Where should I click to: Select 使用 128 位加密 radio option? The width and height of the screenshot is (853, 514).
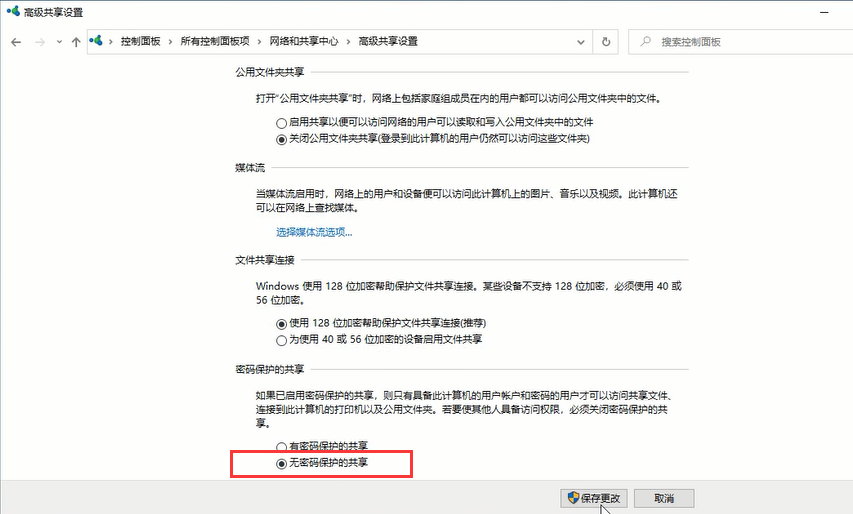tap(281, 324)
